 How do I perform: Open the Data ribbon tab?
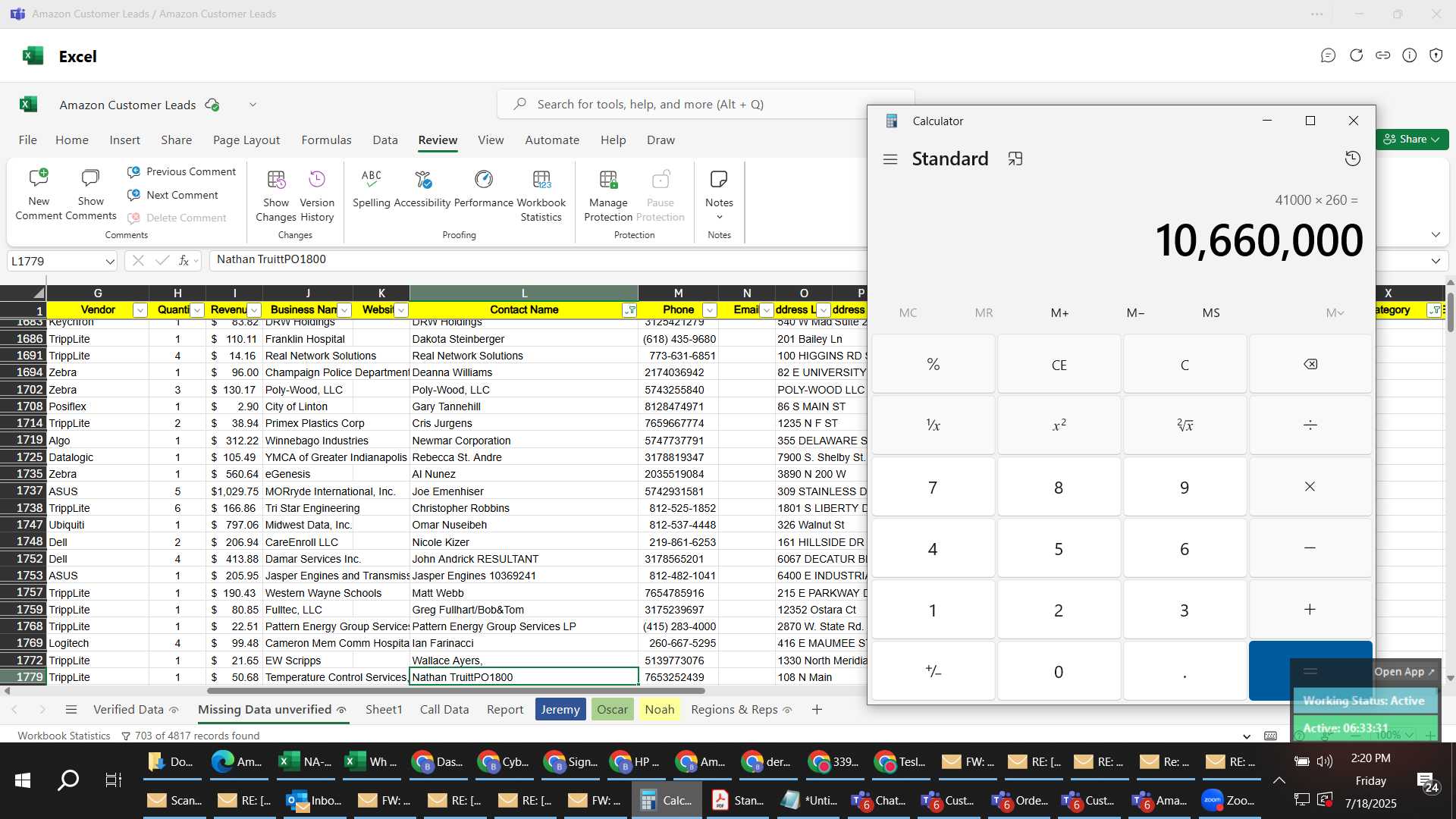385,140
